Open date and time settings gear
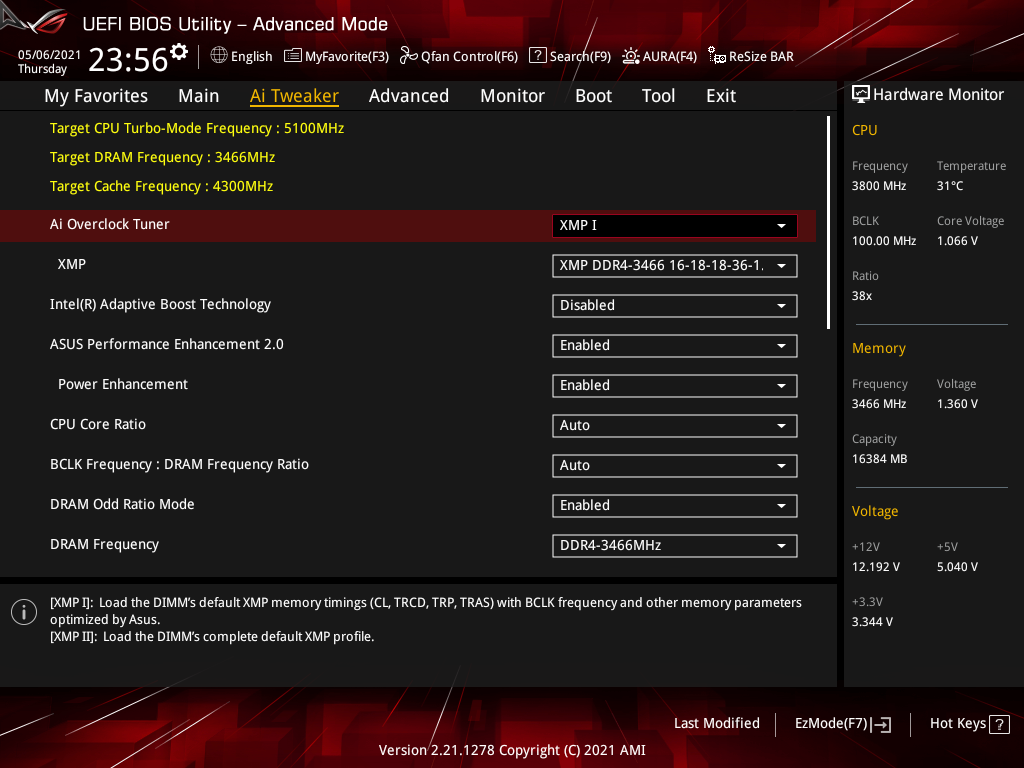The image size is (1024, 768). pyautogui.click(x=179, y=52)
